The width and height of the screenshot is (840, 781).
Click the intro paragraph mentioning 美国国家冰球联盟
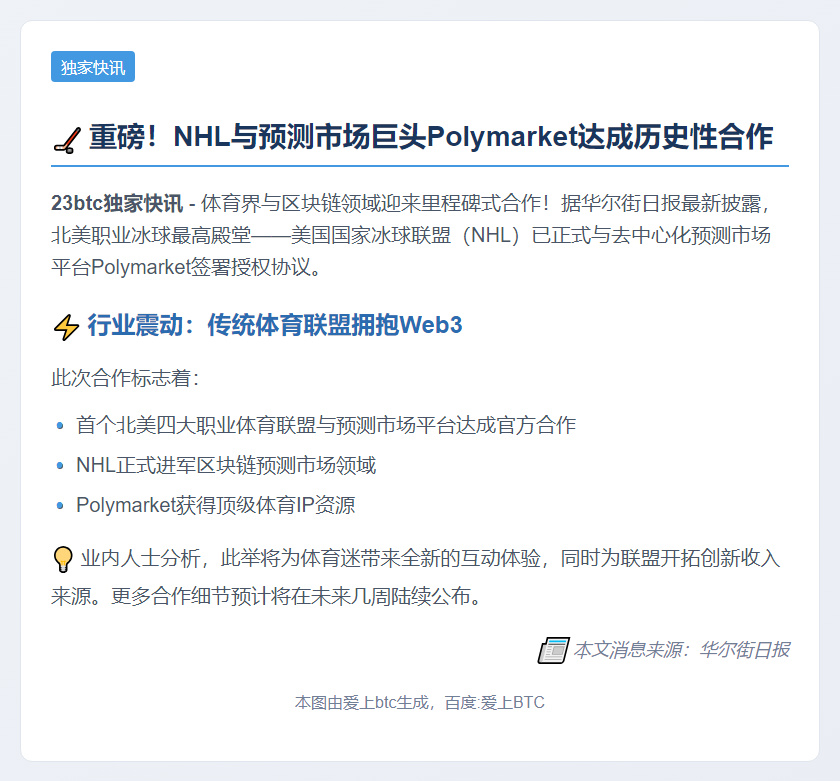(x=420, y=237)
